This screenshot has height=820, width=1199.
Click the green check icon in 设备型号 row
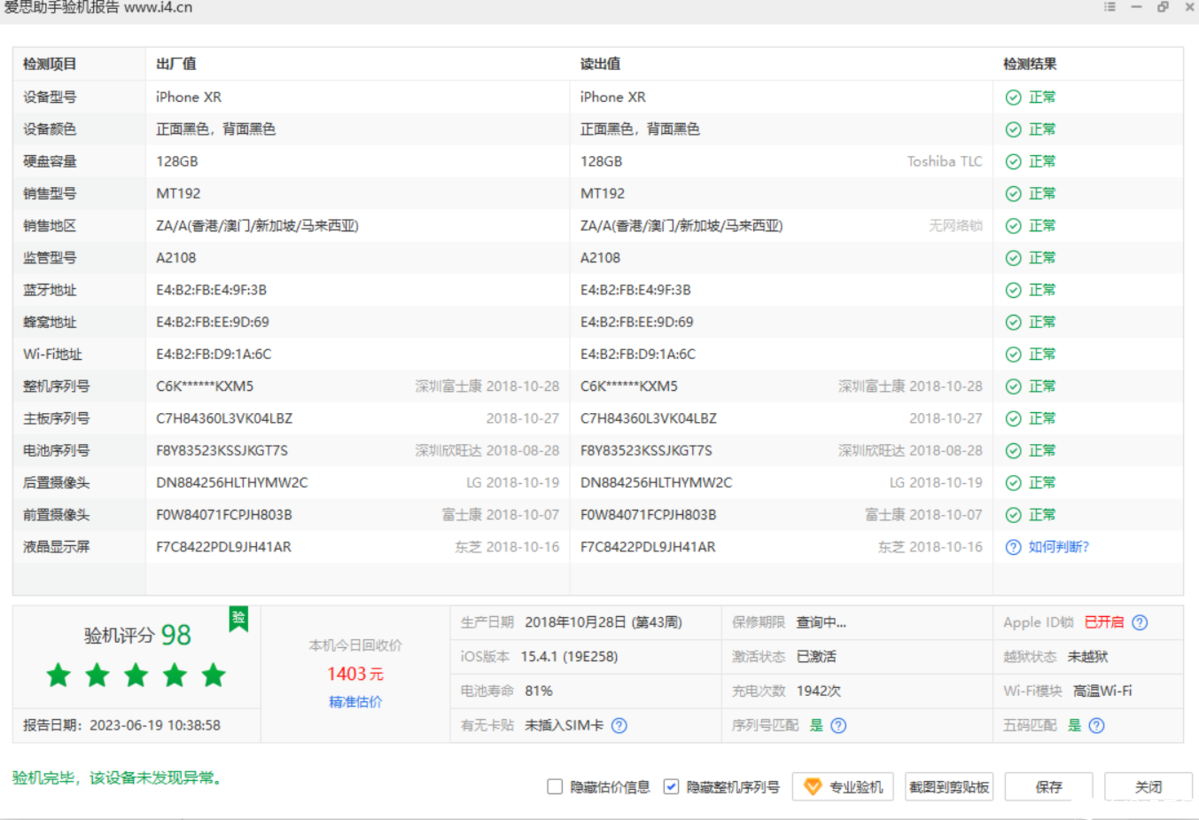[1013, 97]
